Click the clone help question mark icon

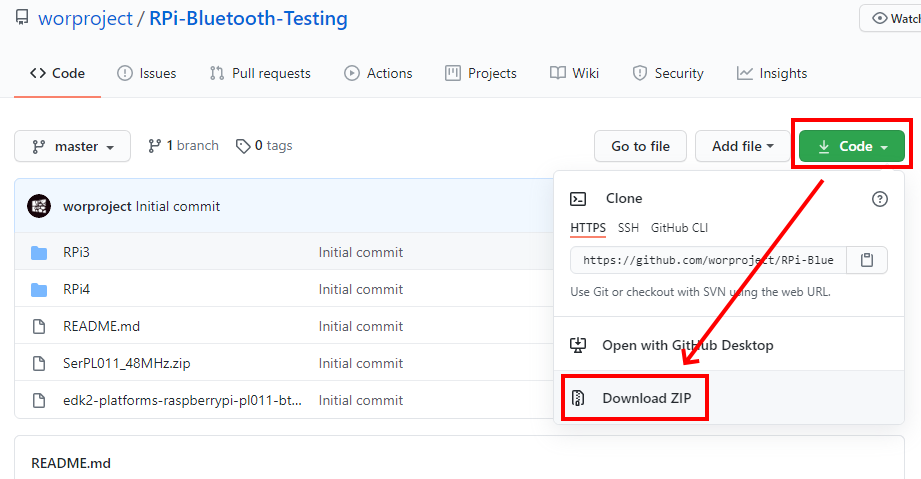click(x=880, y=199)
